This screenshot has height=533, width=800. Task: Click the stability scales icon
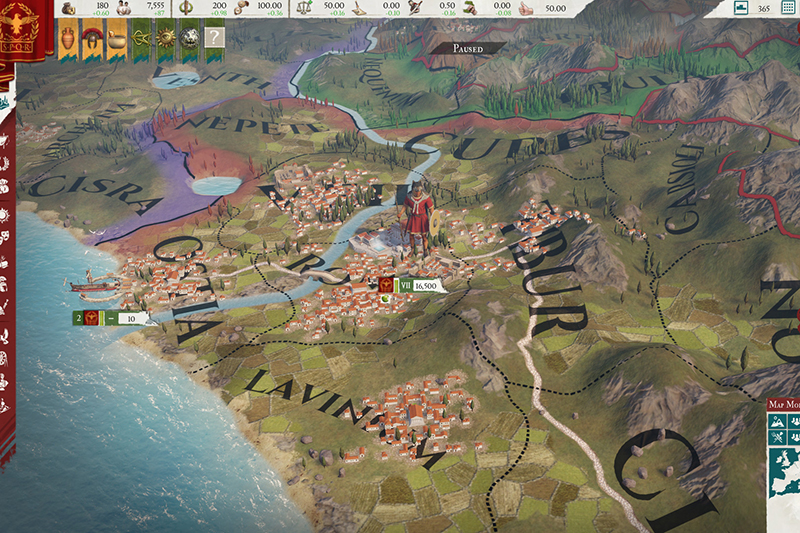coord(305,8)
